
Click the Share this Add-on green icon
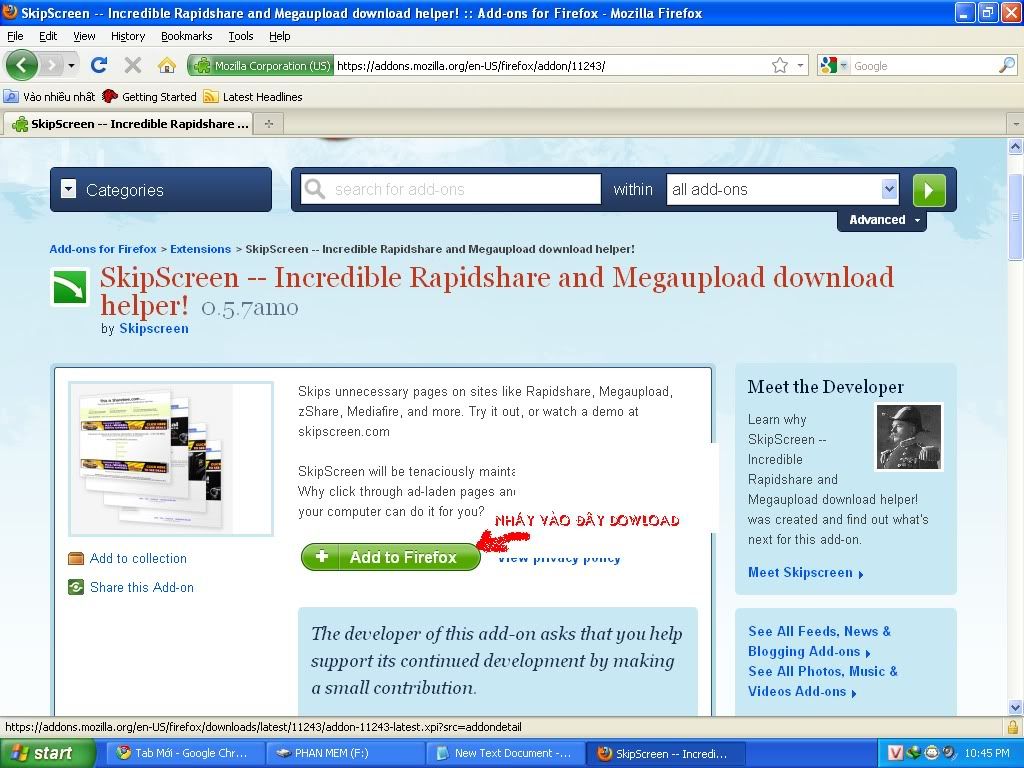point(76,587)
